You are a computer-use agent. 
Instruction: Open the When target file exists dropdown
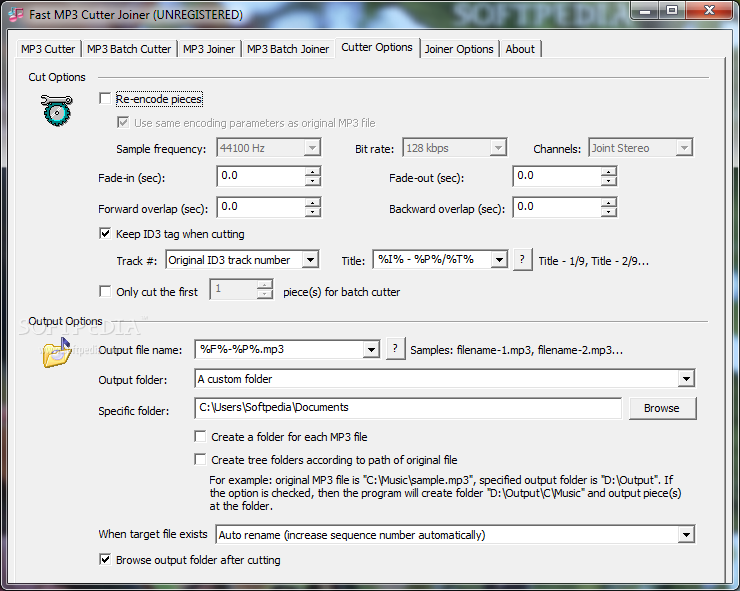pos(686,535)
